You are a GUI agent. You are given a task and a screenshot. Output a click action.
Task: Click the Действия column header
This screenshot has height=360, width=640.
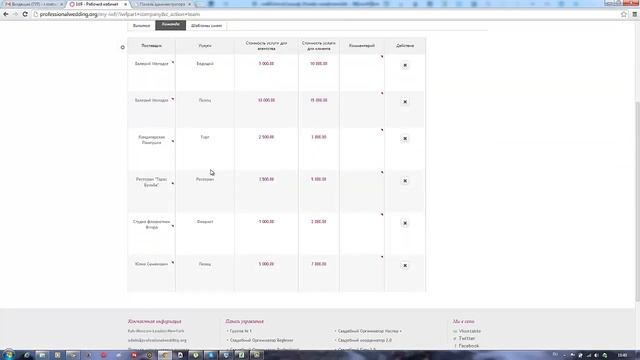coord(405,46)
